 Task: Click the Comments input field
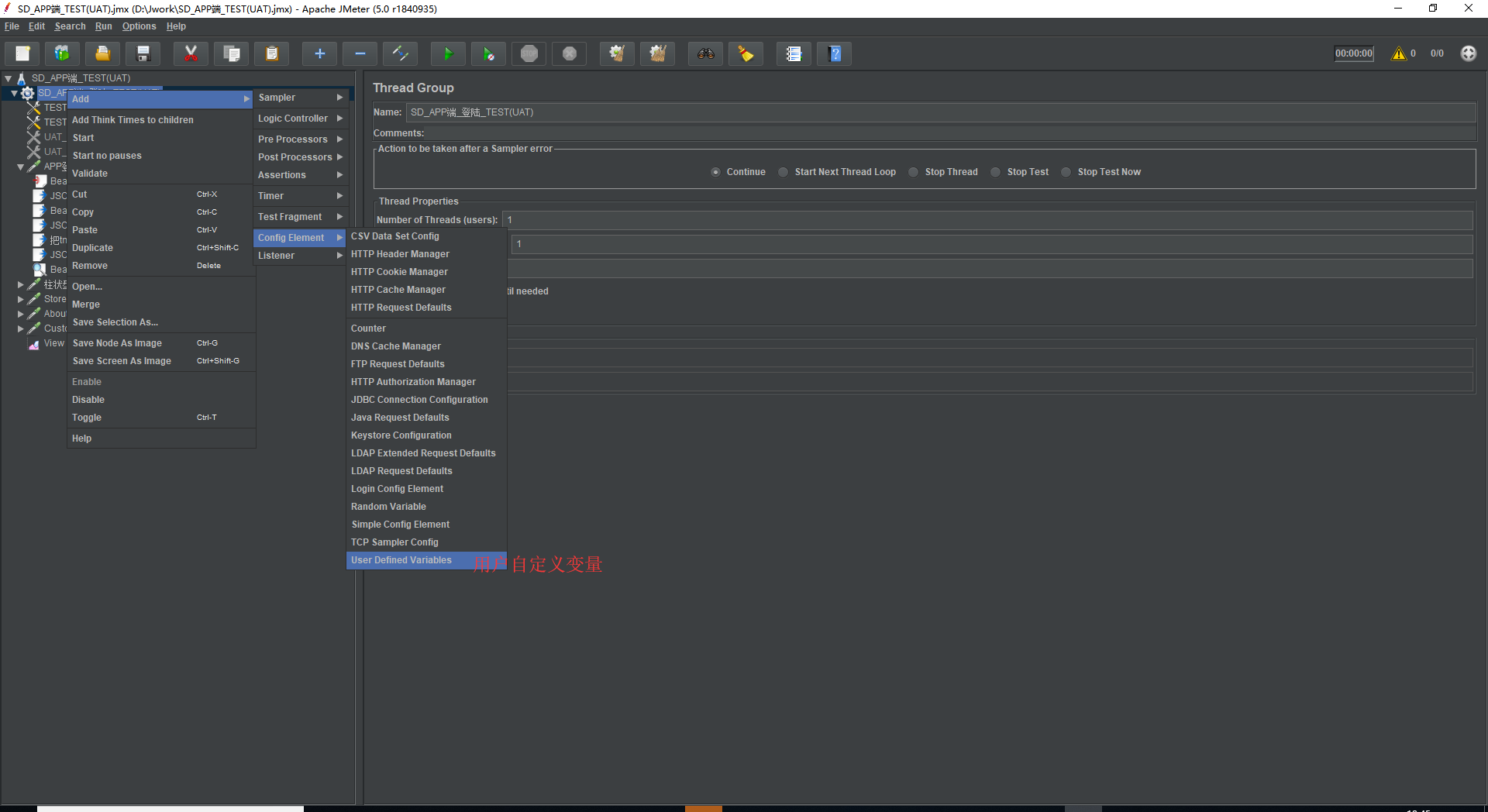(x=950, y=133)
